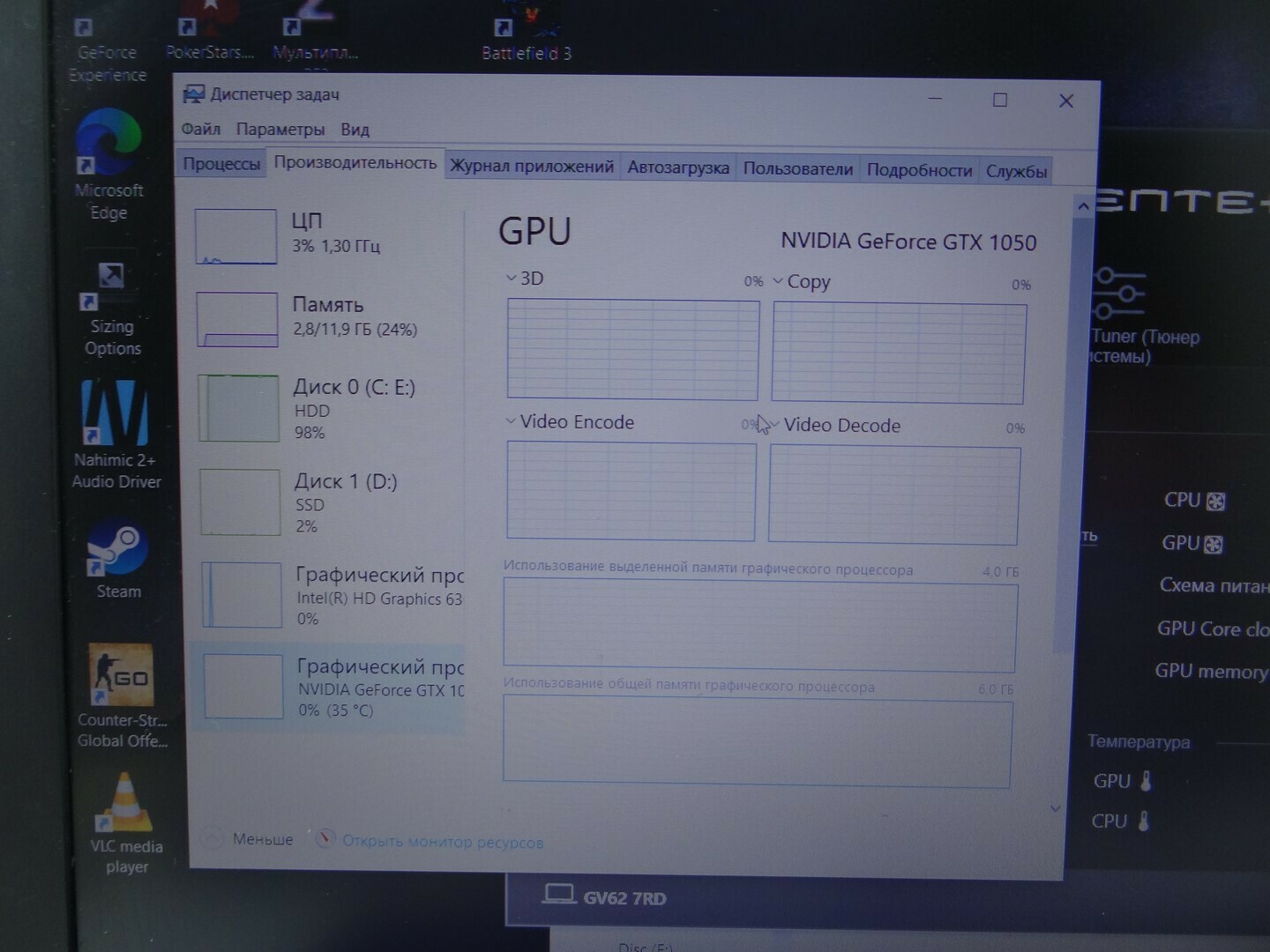The width and height of the screenshot is (1270, 952).
Task: Click GPU Core clock in background window
Action: tap(1213, 628)
